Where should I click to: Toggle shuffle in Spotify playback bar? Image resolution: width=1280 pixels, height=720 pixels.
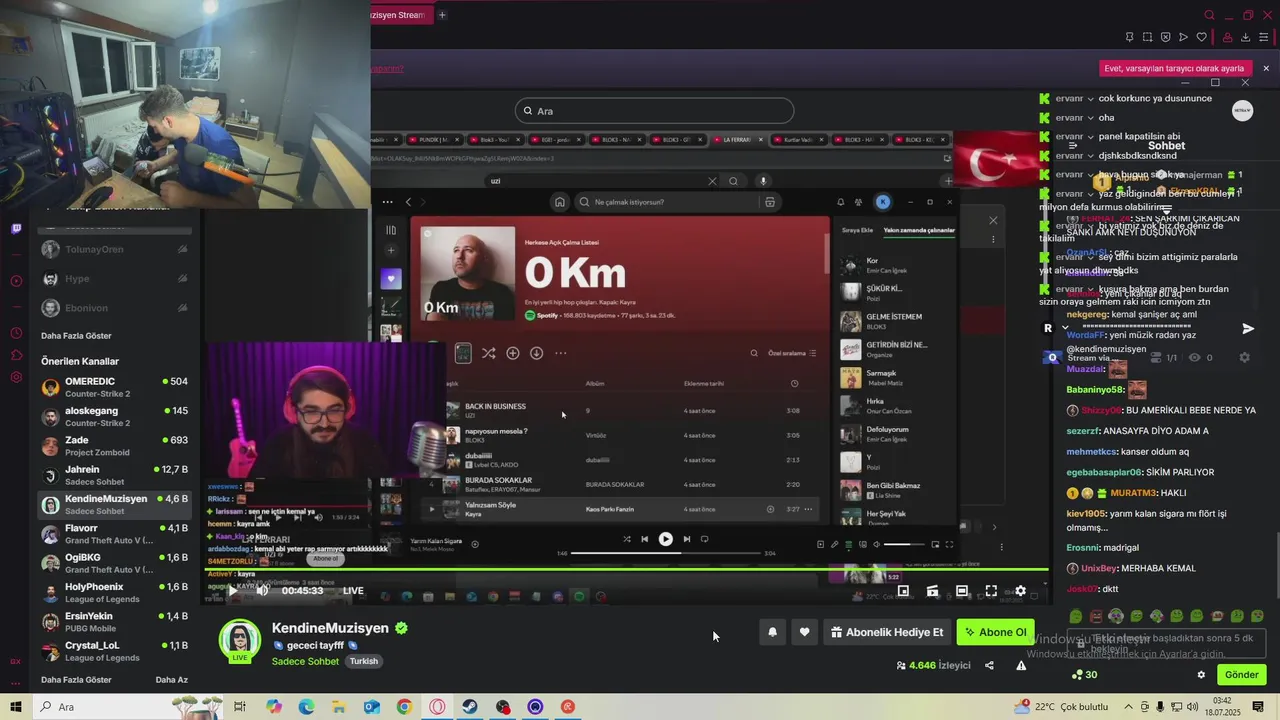click(x=627, y=539)
